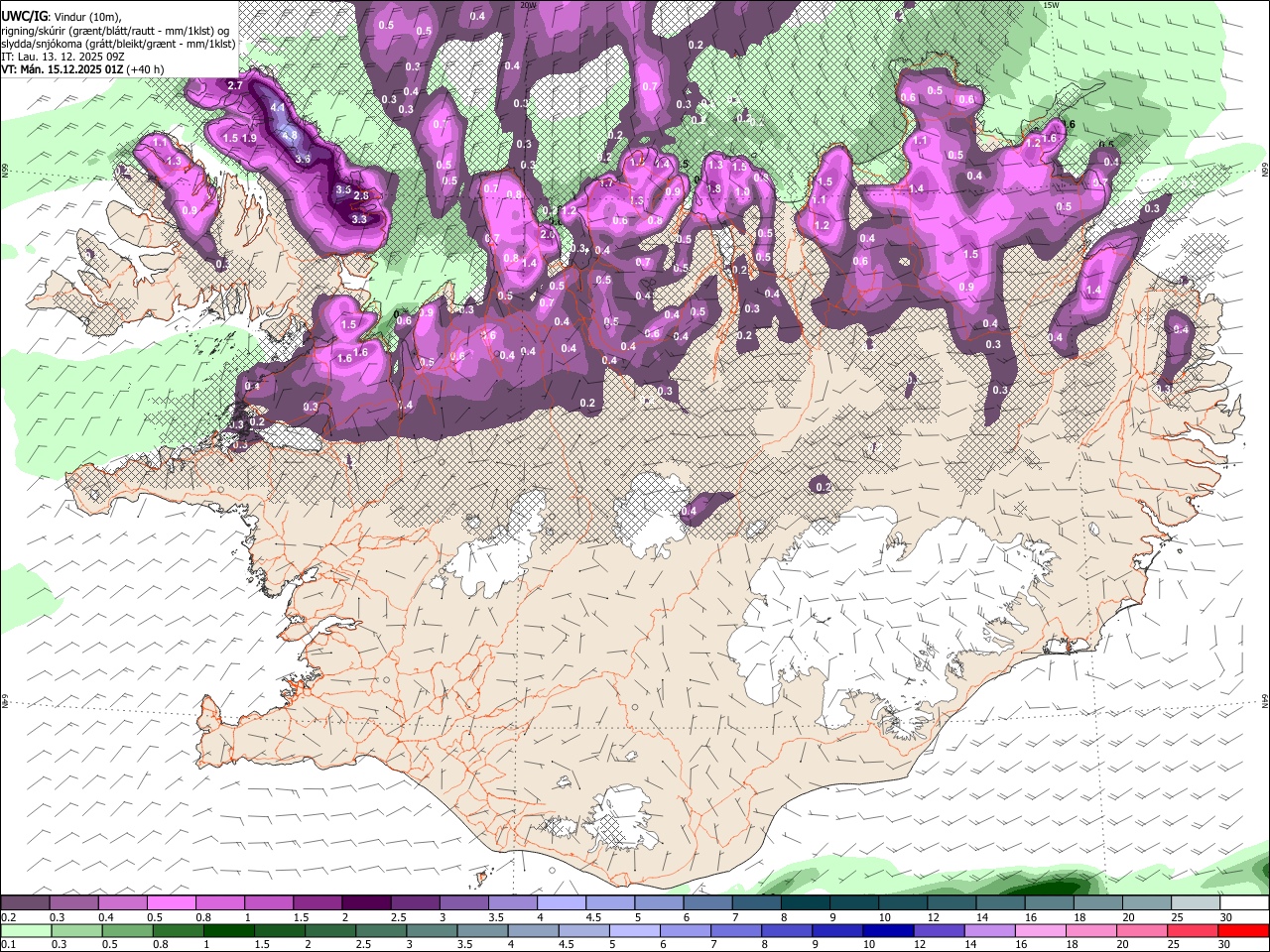This screenshot has width=1270, height=952.
Task: Pick the darkest purple snow swatch labelled 2
Action: [x=366, y=903]
